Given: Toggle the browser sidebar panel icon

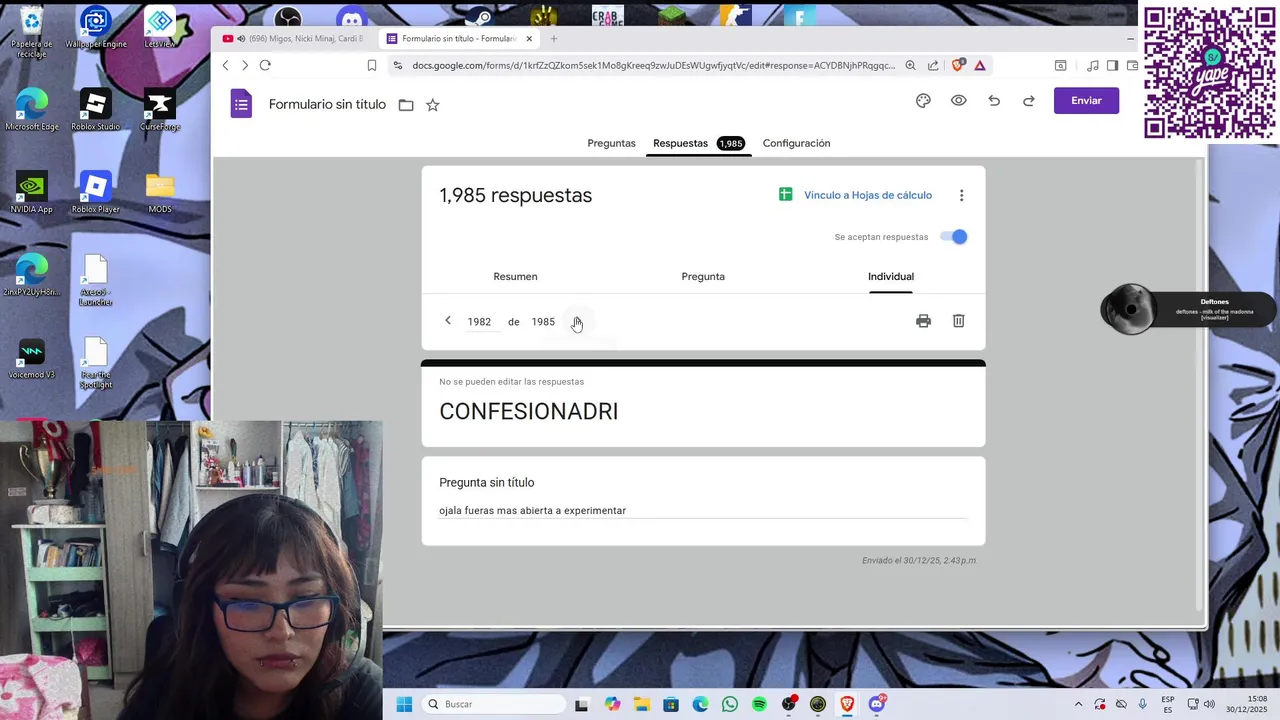Looking at the screenshot, I should coord(1112,65).
